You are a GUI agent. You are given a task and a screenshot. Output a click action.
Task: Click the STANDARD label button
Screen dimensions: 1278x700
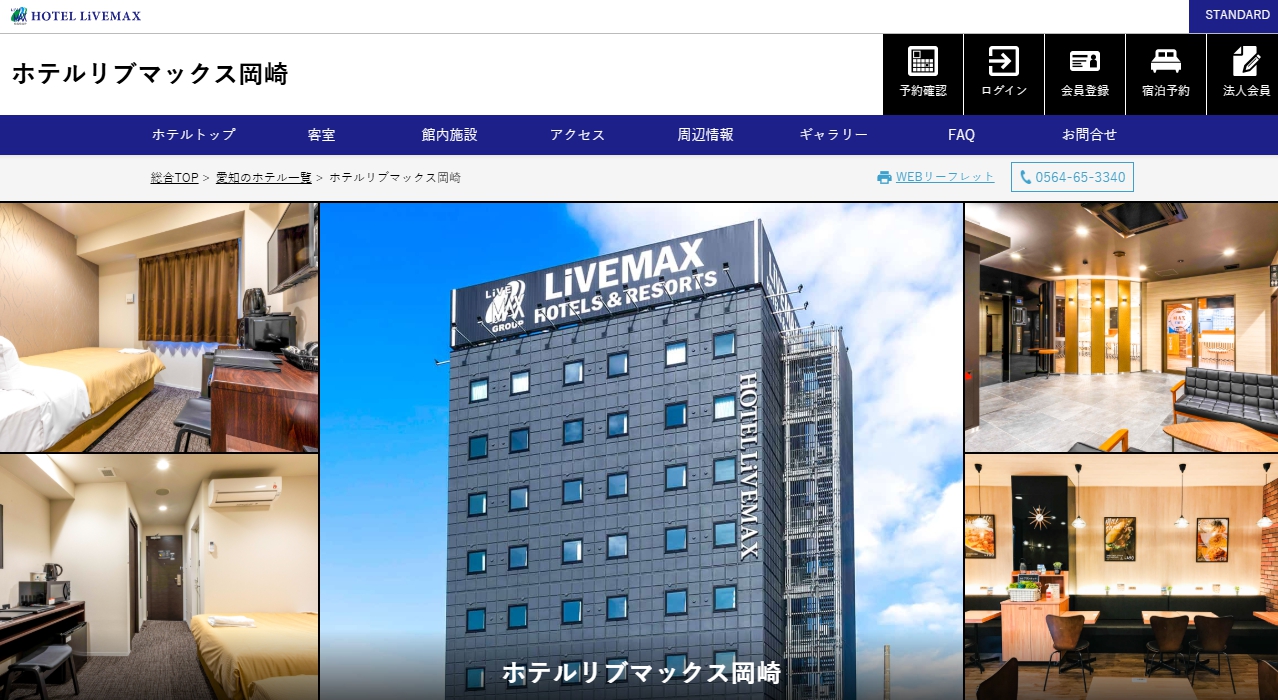click(x=1233, y=16)
